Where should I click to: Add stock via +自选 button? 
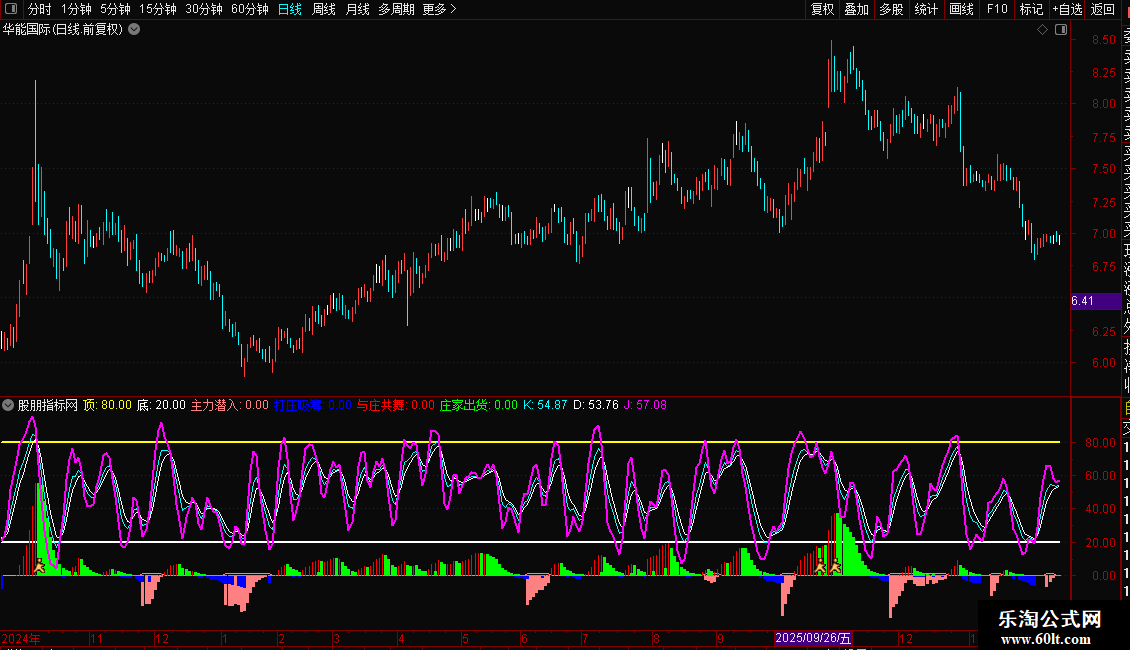click(1067, 9)
